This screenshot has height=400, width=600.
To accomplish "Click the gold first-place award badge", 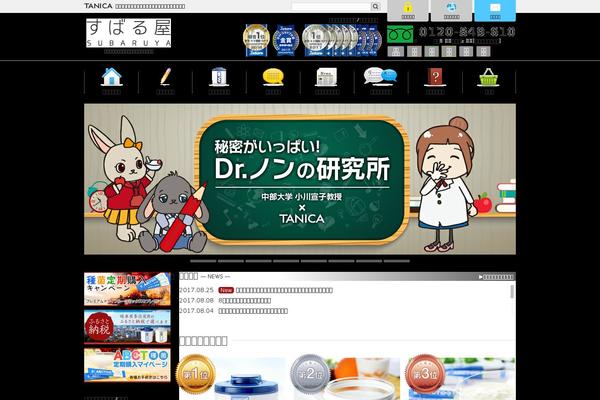I will pyautogui.click(x=256, y=40).
